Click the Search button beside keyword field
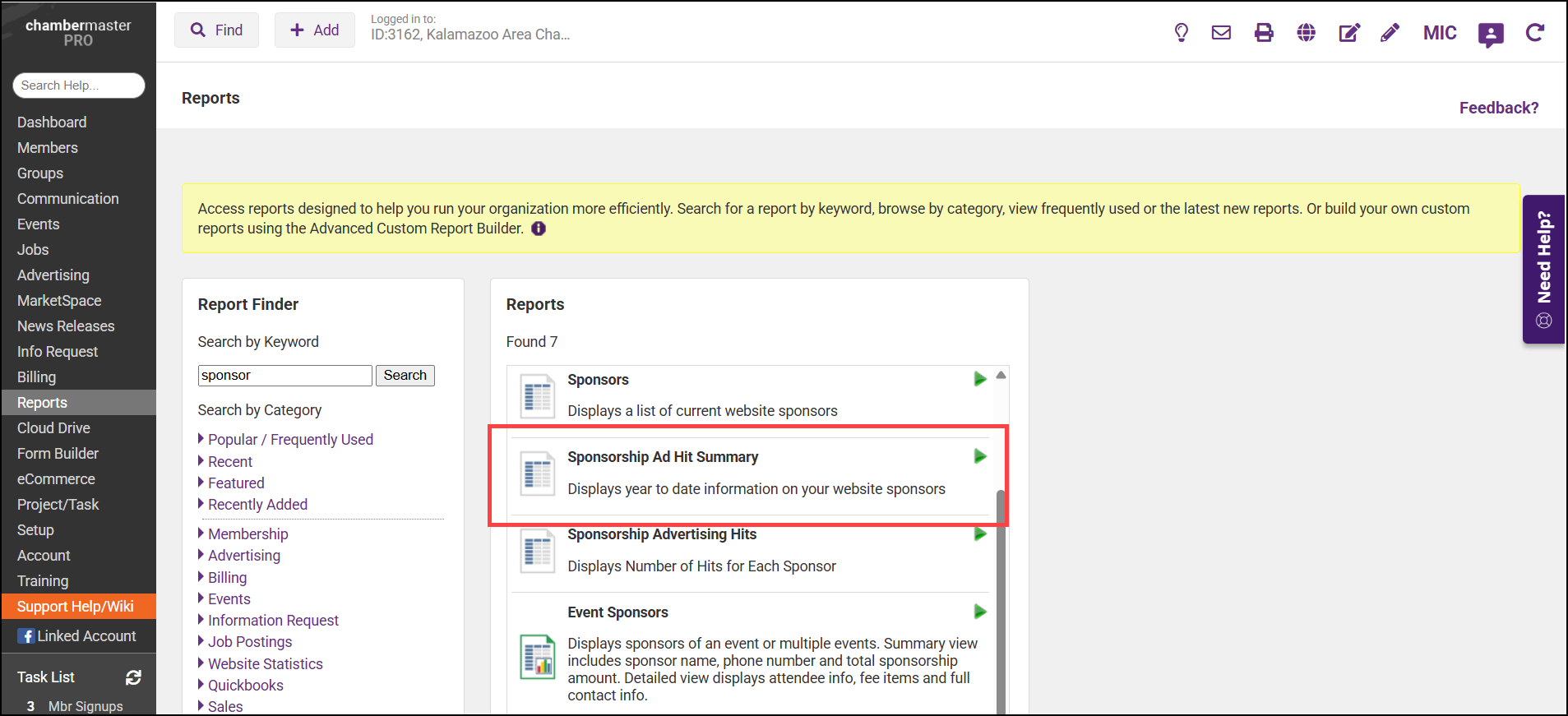The width and height of the screenshot is (1568, 716). [405, 376]
